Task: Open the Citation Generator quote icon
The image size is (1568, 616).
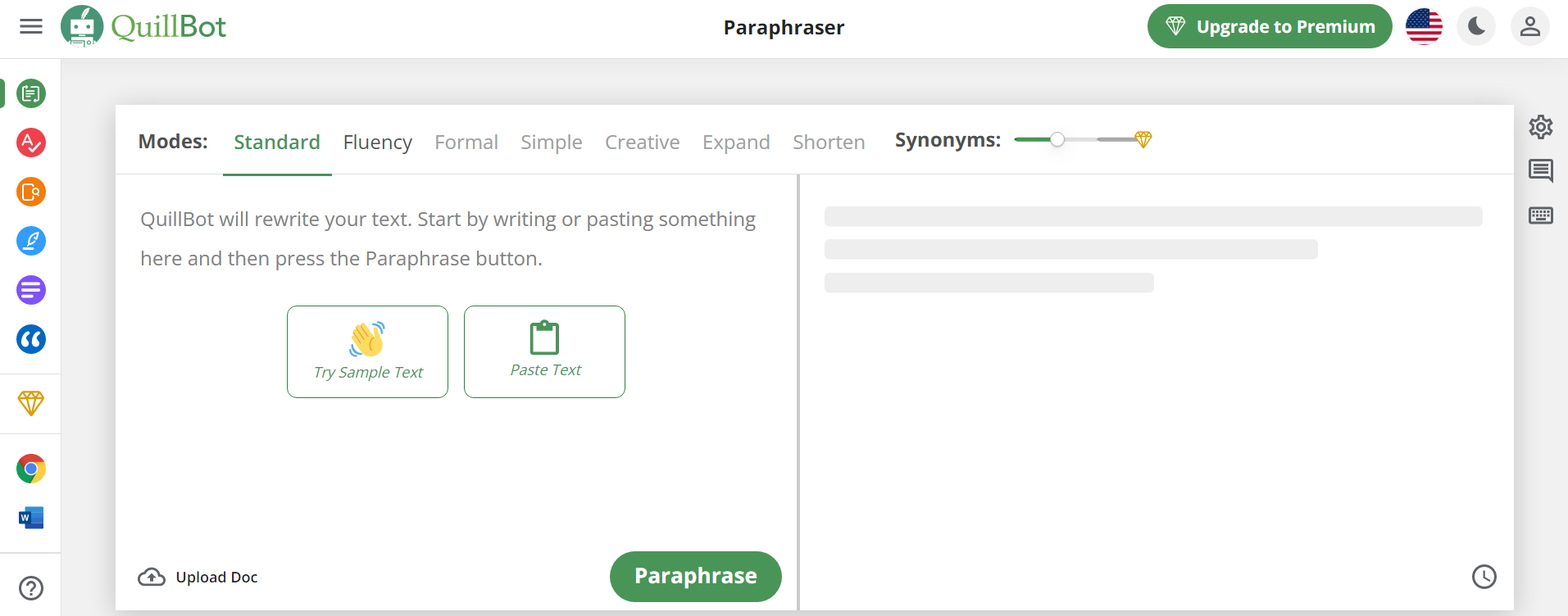Action: point(31,339)
